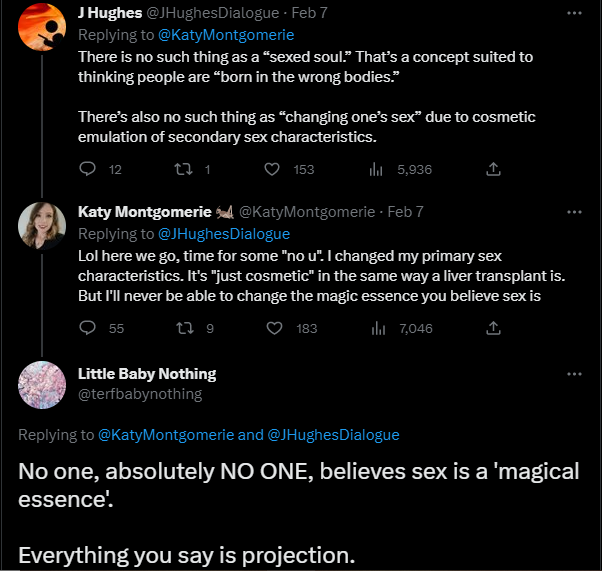This screenshot has height=571, width=602.
Task: Open Katy Montgomerie's profile picture
Action: 42,226
